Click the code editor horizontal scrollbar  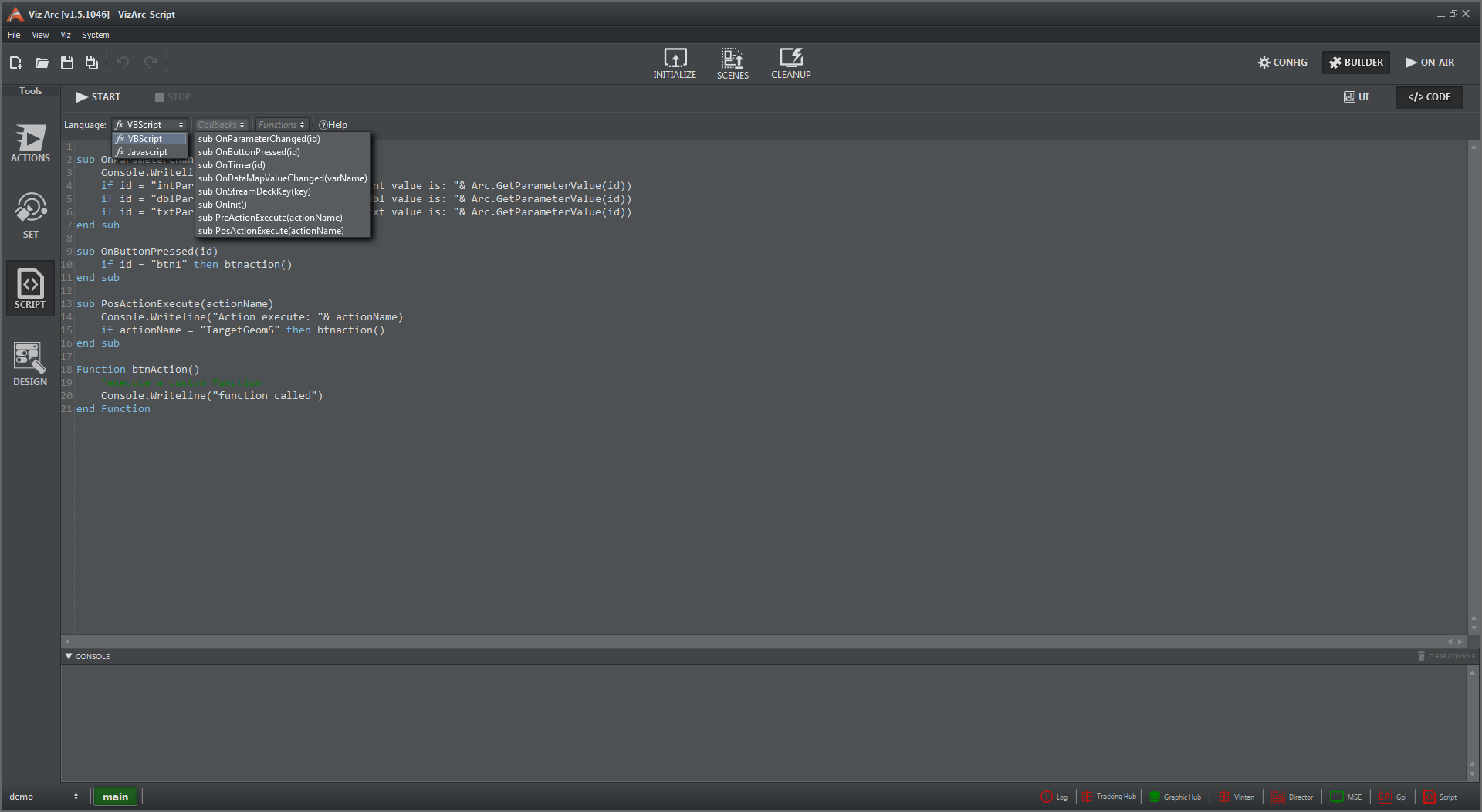click(x=764, y=641)
